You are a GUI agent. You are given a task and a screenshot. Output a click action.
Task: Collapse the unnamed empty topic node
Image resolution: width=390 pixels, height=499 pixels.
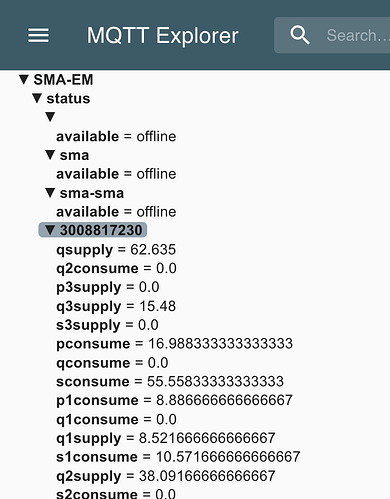(x=50, y=117)
